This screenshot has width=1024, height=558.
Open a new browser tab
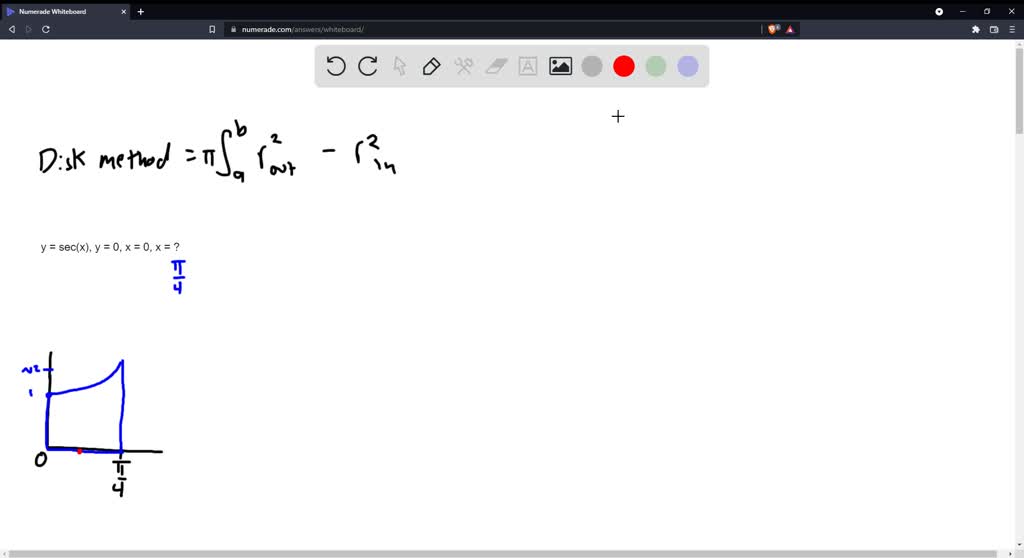(x=141, y=11)
